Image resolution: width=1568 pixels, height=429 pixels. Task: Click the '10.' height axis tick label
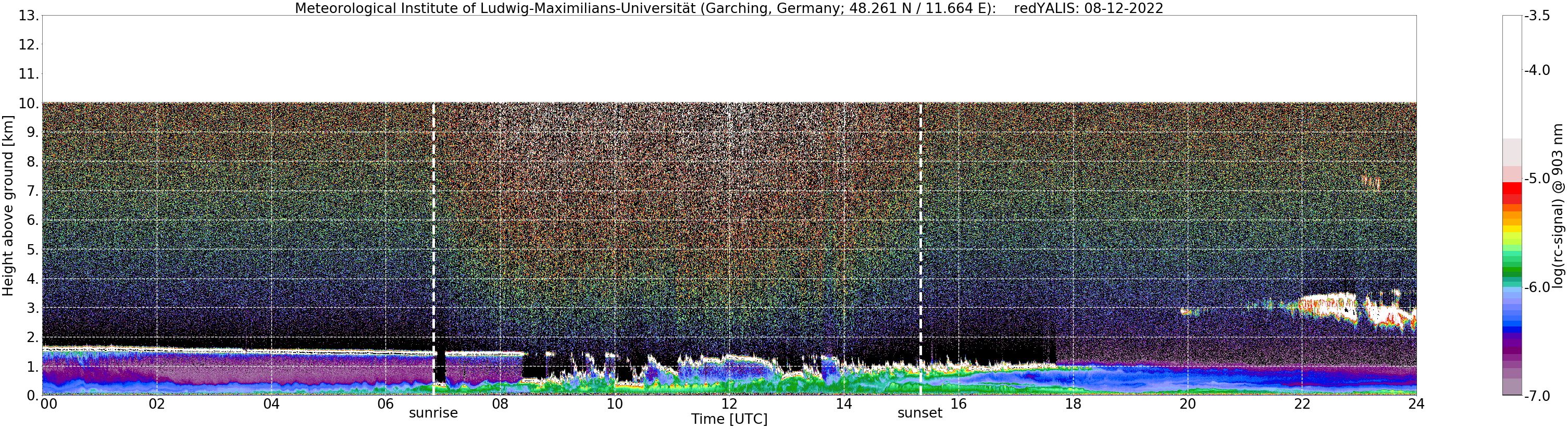pos(29,104)
